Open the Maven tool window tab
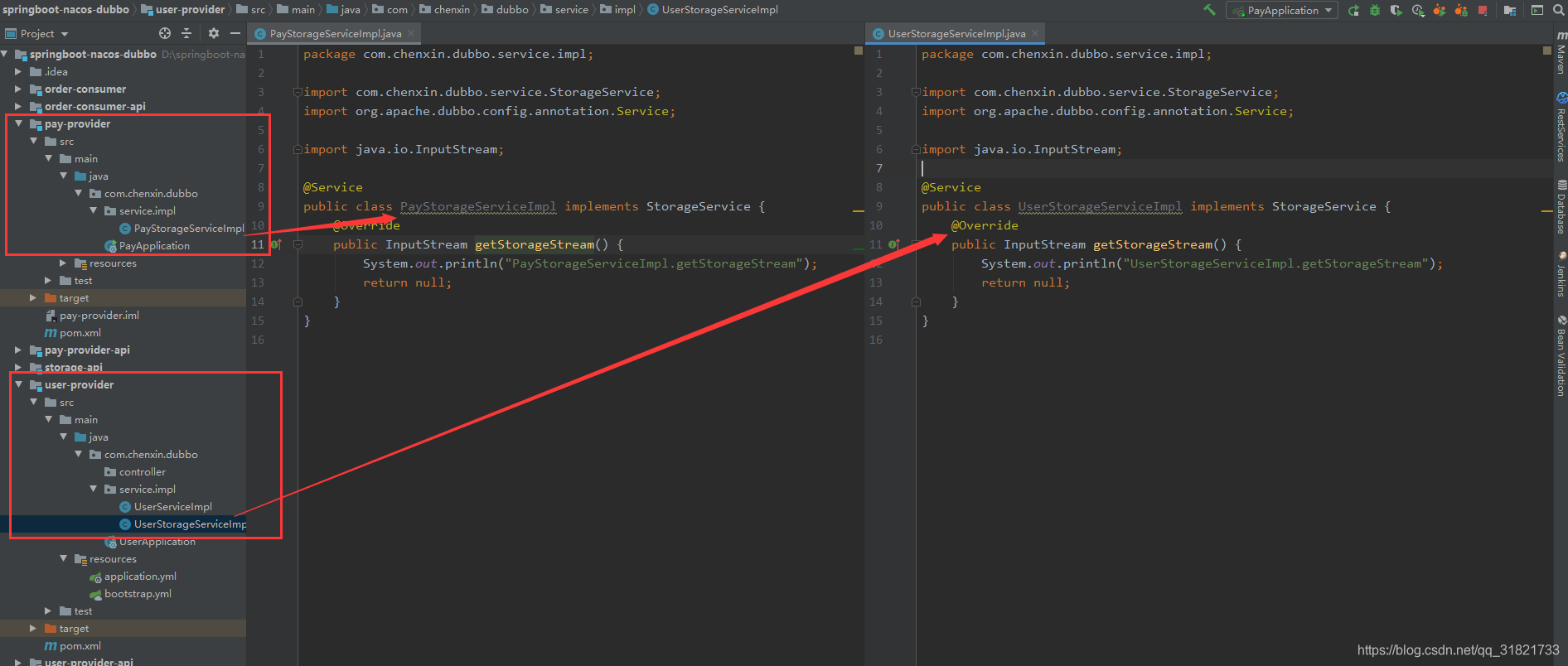 click(x=1561, y=52)
